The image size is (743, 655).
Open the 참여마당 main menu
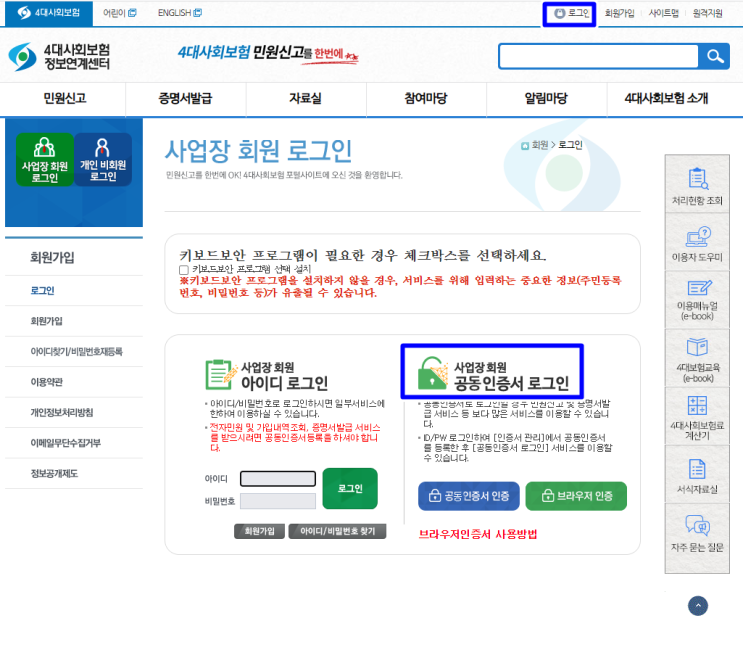pyautogui.click(x=426, y=99)
